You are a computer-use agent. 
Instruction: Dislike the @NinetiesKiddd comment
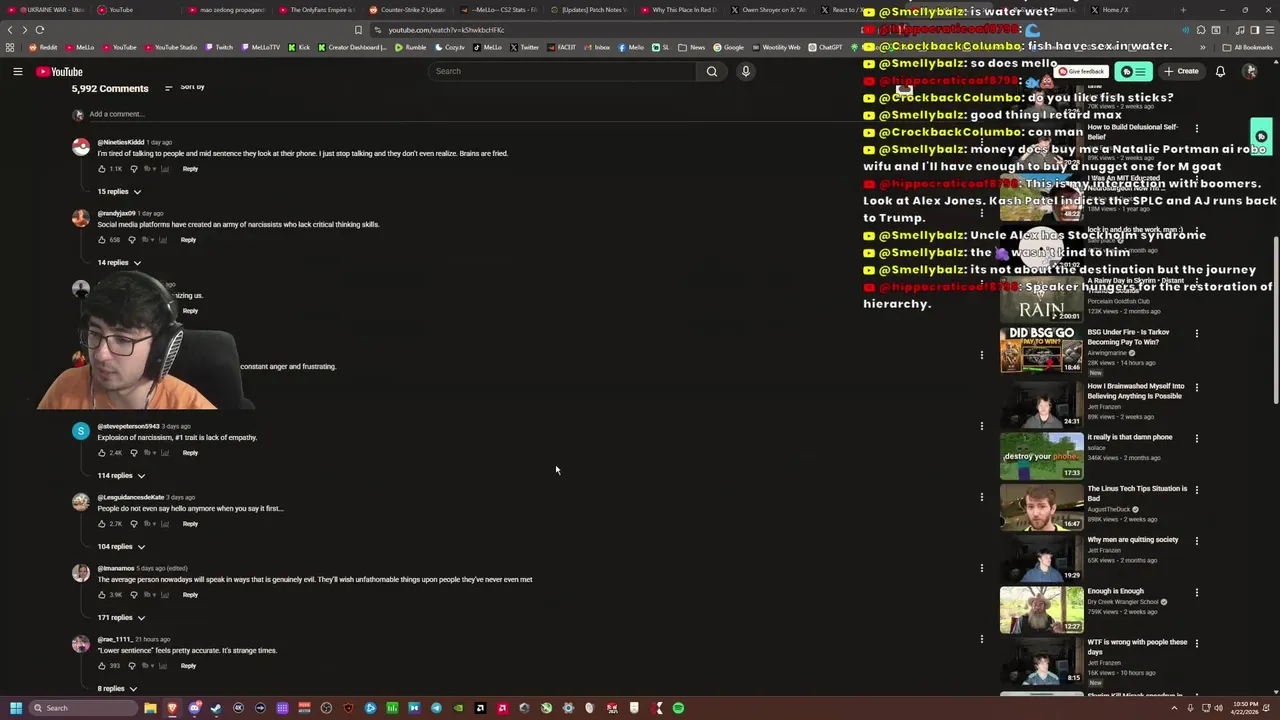point(133,169)
